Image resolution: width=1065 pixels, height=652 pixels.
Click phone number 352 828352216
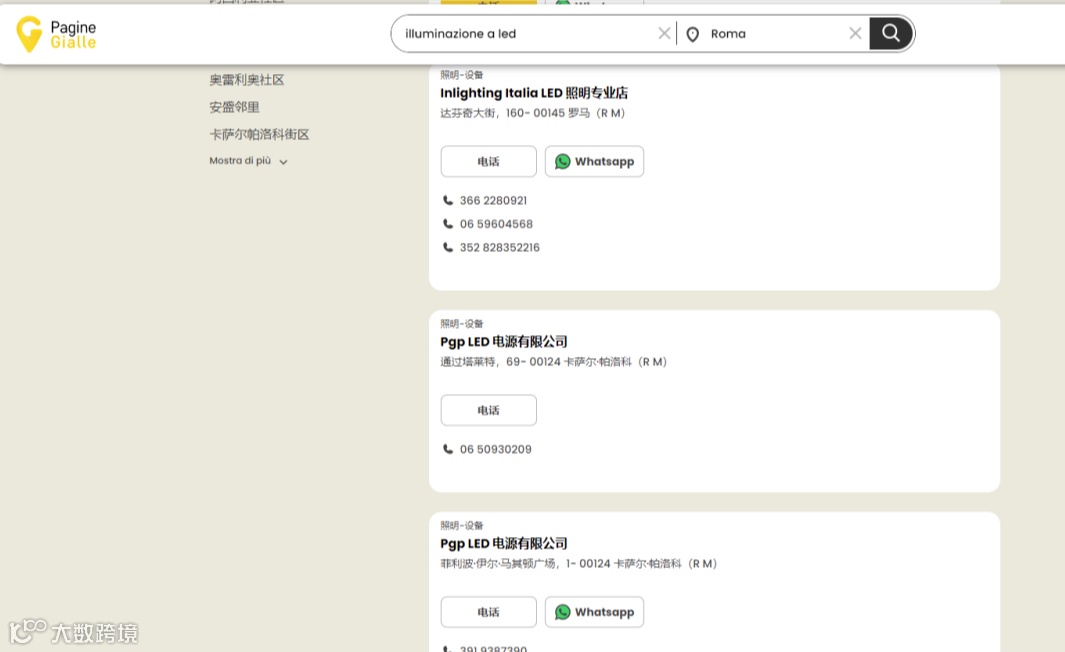point(499,248)
